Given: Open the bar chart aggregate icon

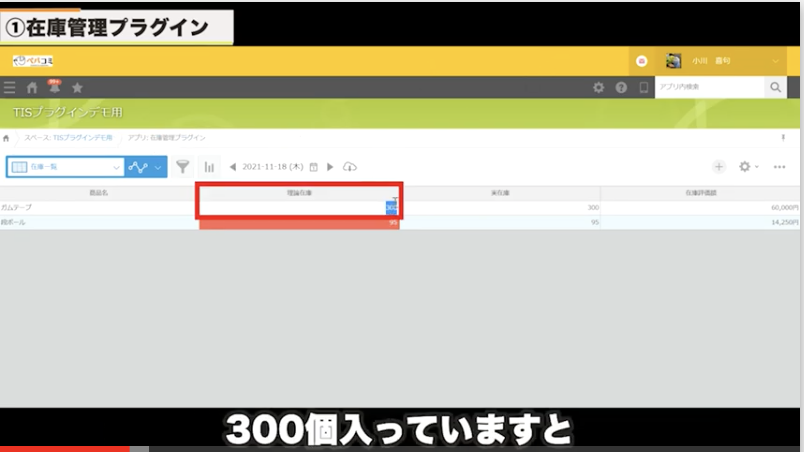Looking at the screenshot, I should point(210,167).
